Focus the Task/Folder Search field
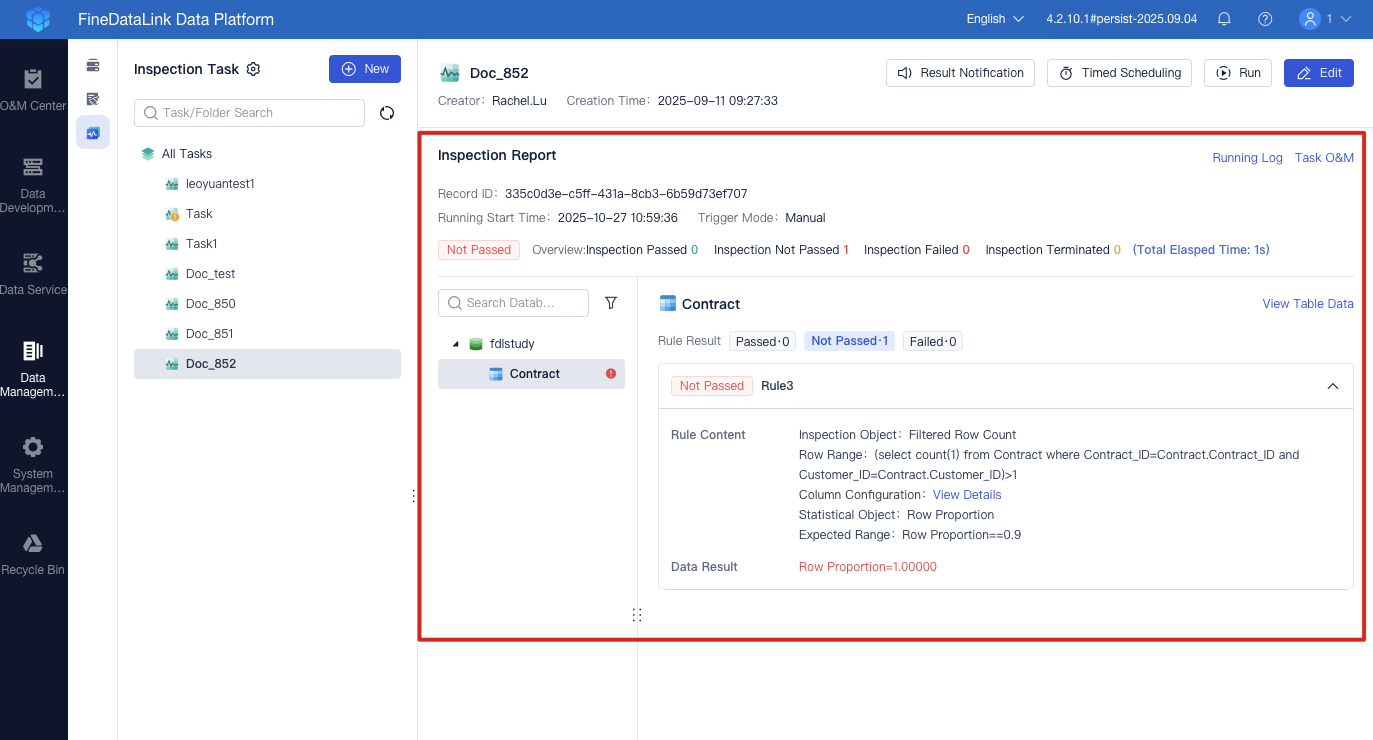This screenshot has width=1373, height=740. [249, 113]
